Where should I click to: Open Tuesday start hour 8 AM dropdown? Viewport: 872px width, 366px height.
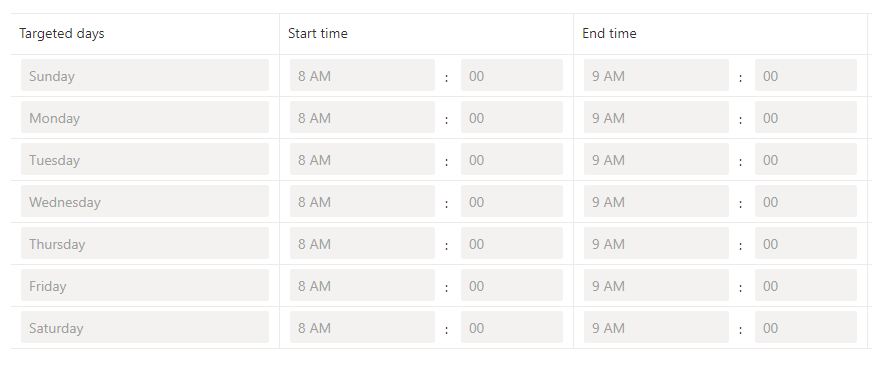pyautogui.click(x=362, y=159)
